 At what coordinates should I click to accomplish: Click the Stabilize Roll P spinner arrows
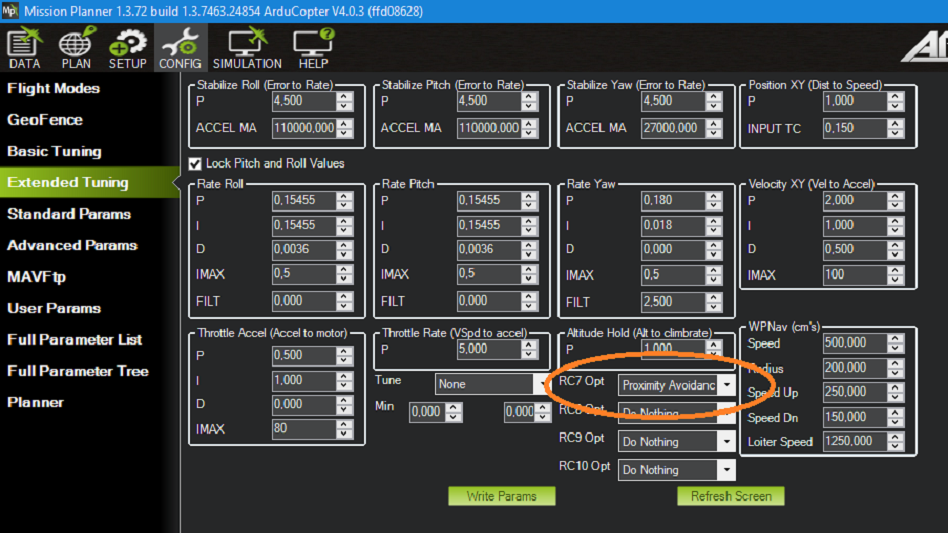click(x=344, y=101)
